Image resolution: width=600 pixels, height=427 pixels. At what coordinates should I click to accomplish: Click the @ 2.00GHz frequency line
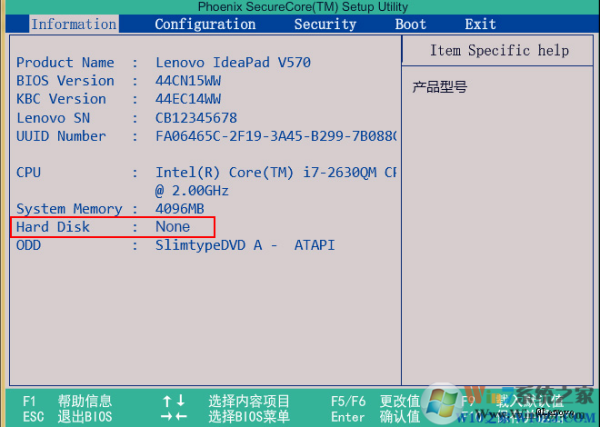pos(192,191)
